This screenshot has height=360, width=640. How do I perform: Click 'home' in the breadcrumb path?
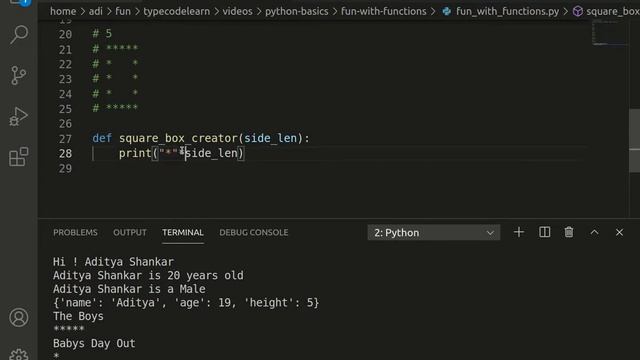point(63,11)
